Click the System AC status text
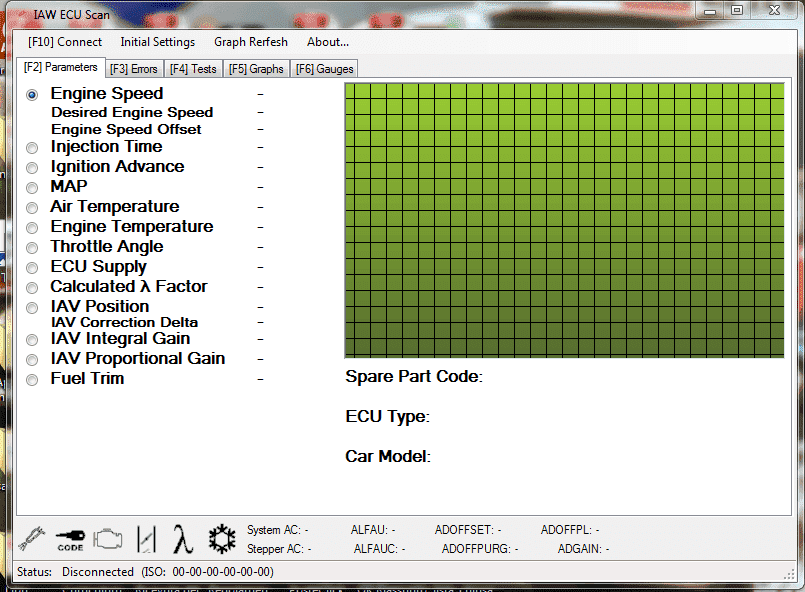Screen dimensions: 805x592 (x=278, y=530)
